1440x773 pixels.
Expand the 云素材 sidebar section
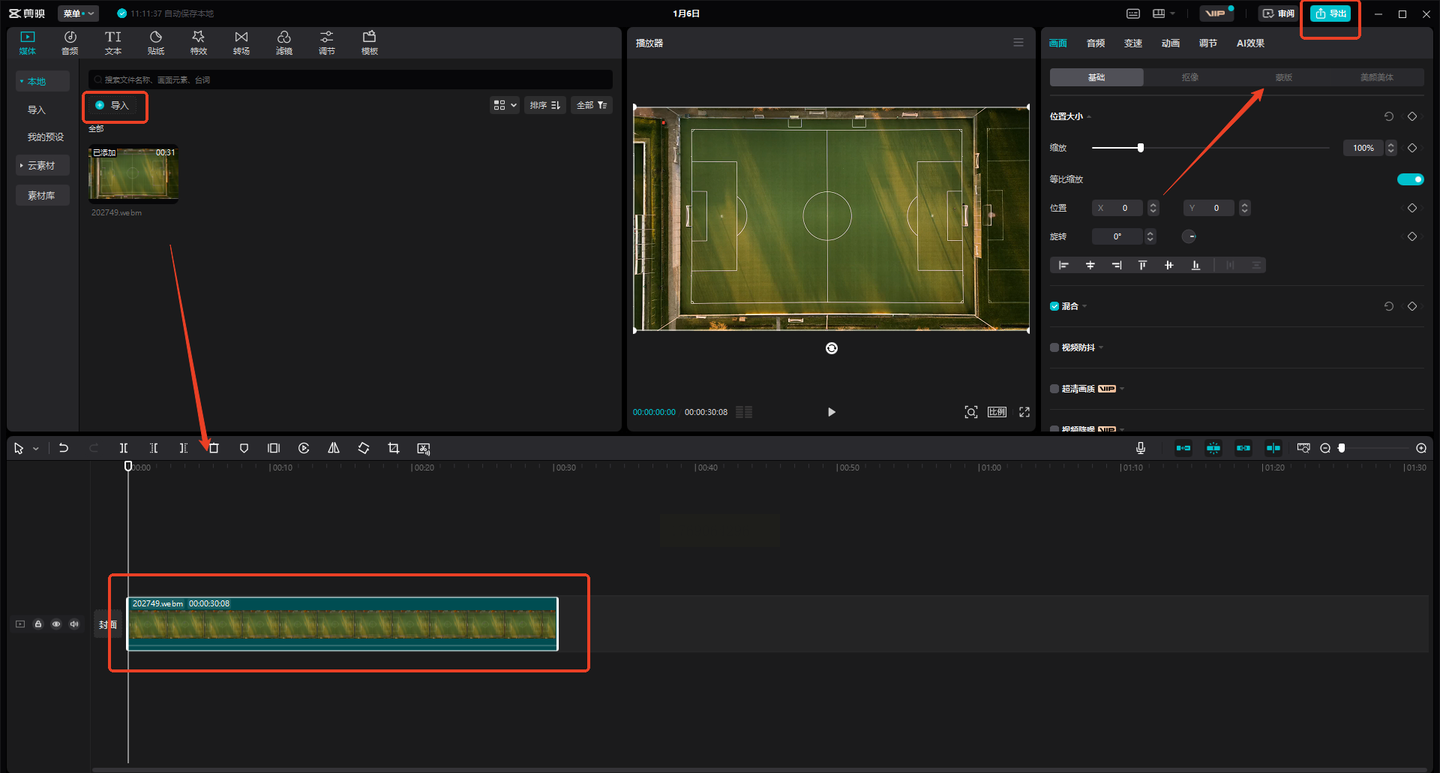[x=42, y=165]
